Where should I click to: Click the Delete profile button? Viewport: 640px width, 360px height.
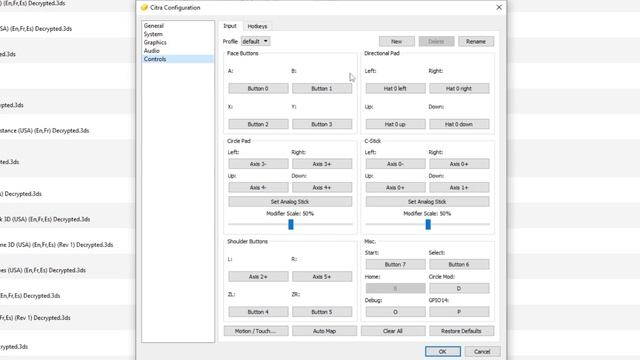point(436,41)
